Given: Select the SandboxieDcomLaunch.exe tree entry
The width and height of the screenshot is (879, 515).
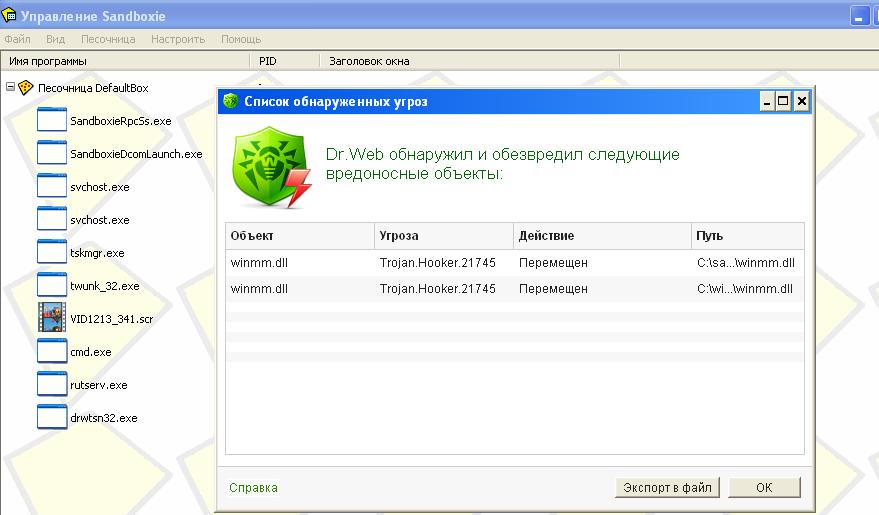Looking at the screenshot, I should coord(136,154).
